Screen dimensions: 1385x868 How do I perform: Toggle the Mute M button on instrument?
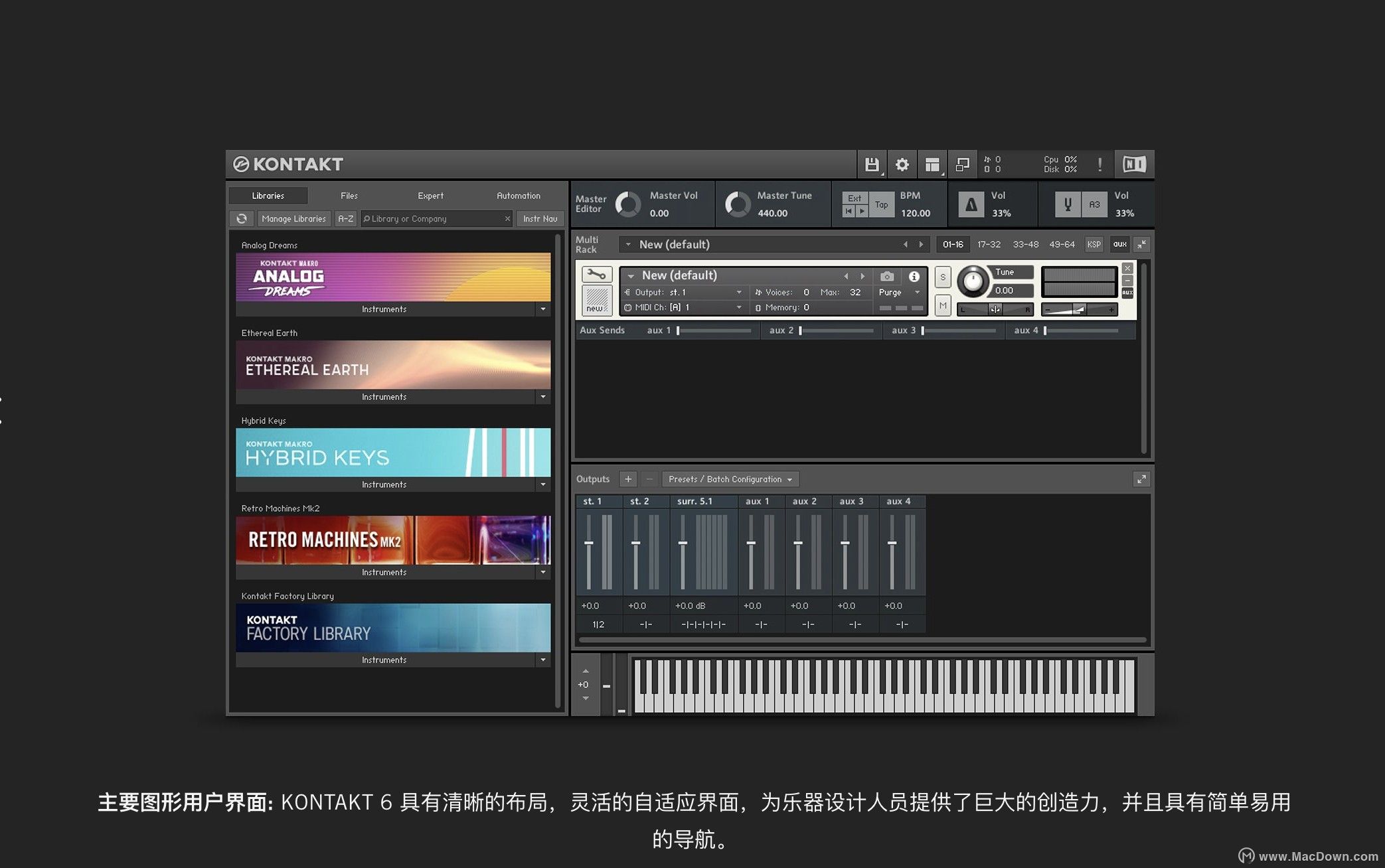pyautogui.click(x=942, y=305)
